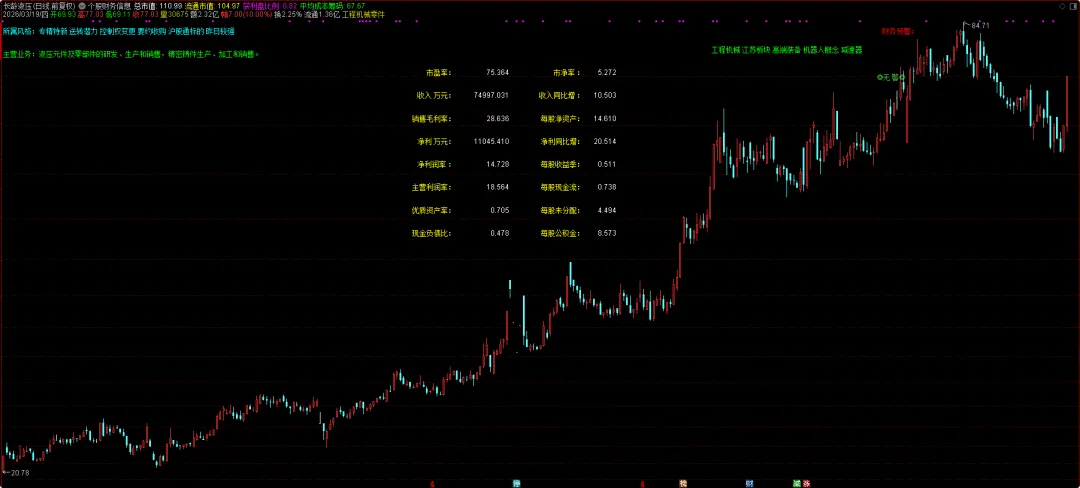The width and height of the screenshot is (1080, 488).
Task: Click the 每股净资产 value 14.610
Action: (x=605, y=118)
